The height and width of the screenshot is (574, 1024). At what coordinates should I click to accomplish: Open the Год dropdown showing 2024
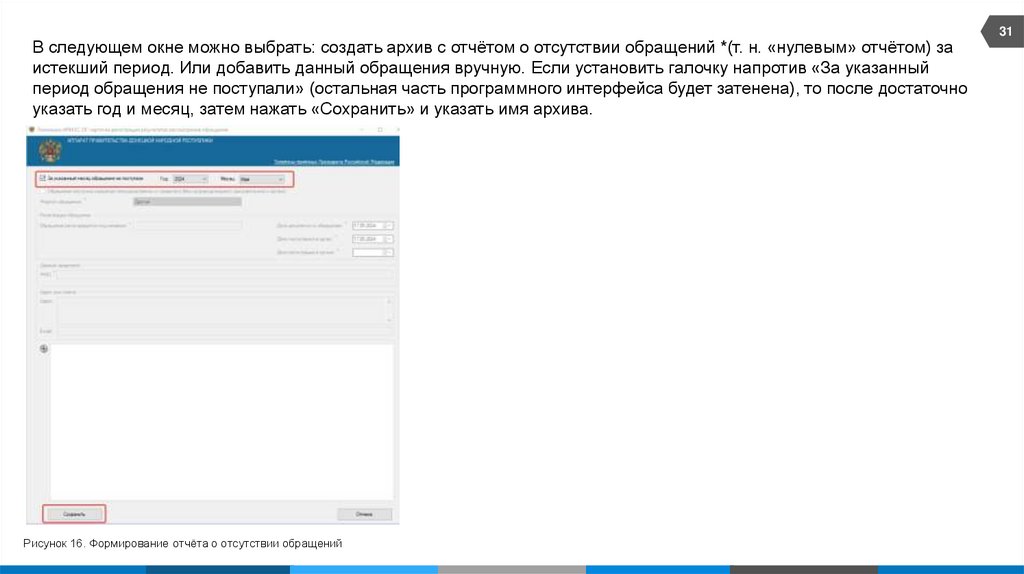coord(190,179)
